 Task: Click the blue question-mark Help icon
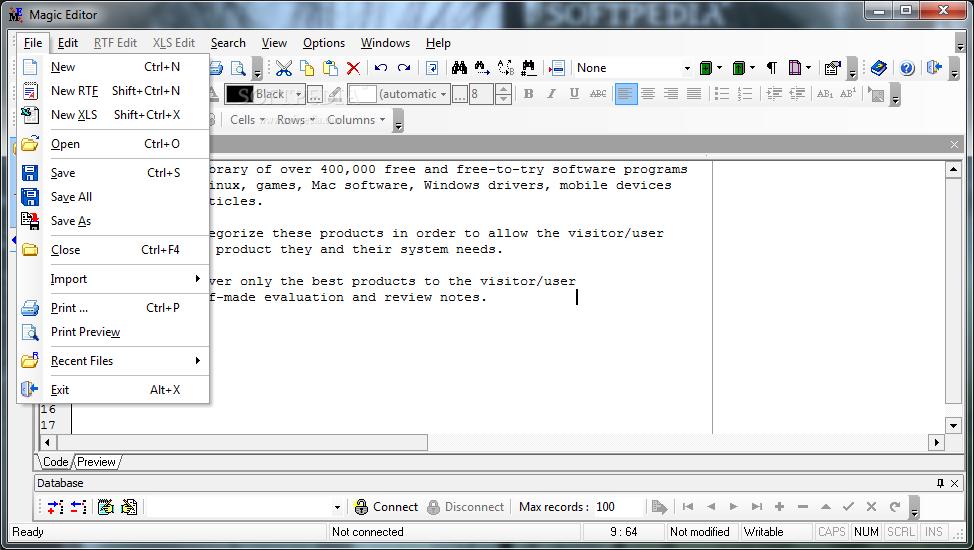[x=907, y=68]
